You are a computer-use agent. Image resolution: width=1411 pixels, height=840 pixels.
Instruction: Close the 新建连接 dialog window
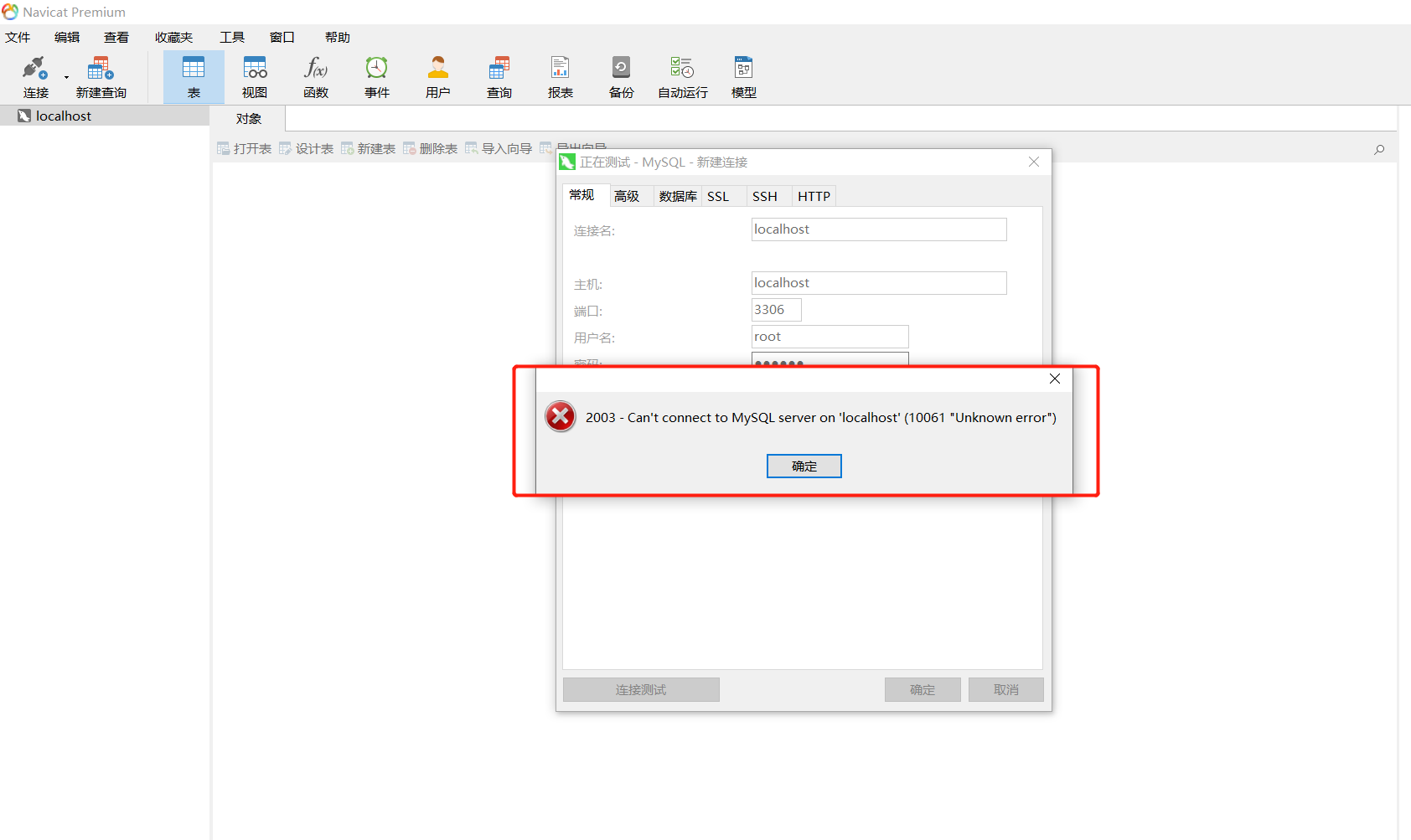tap(1034, 162)
